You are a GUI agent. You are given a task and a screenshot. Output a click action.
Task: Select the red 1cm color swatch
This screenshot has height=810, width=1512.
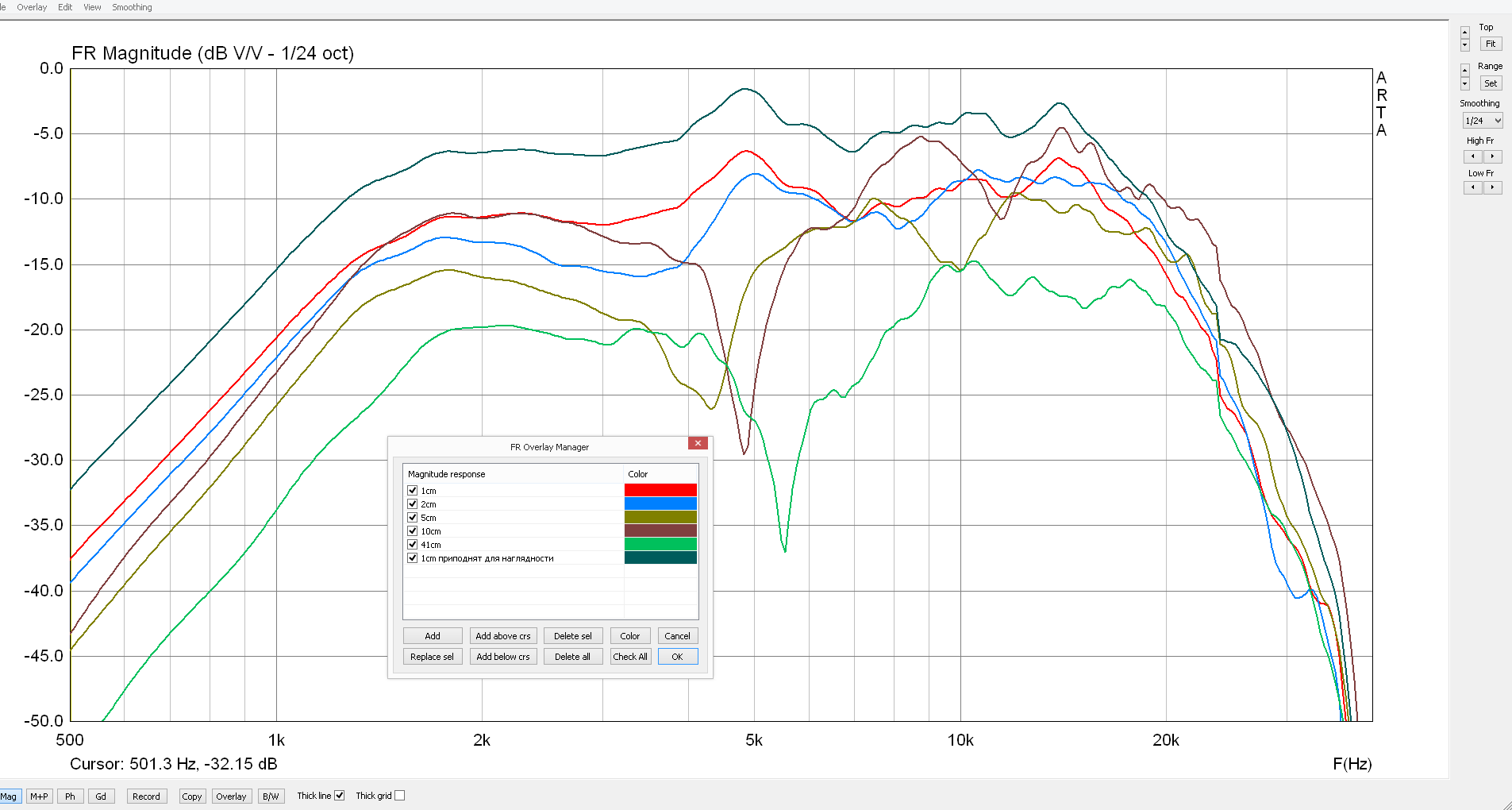click(x=660, y=491)
